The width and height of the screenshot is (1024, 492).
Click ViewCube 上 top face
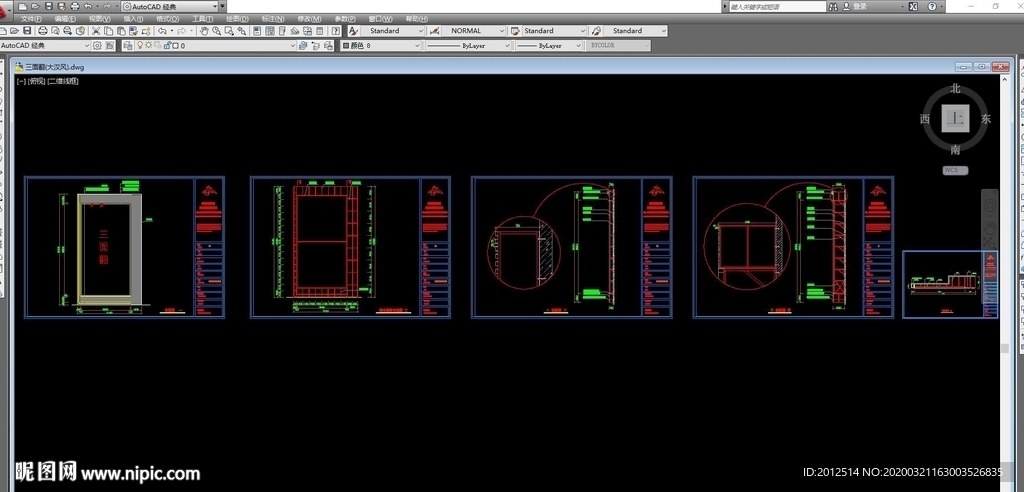(x=955, y=119)
